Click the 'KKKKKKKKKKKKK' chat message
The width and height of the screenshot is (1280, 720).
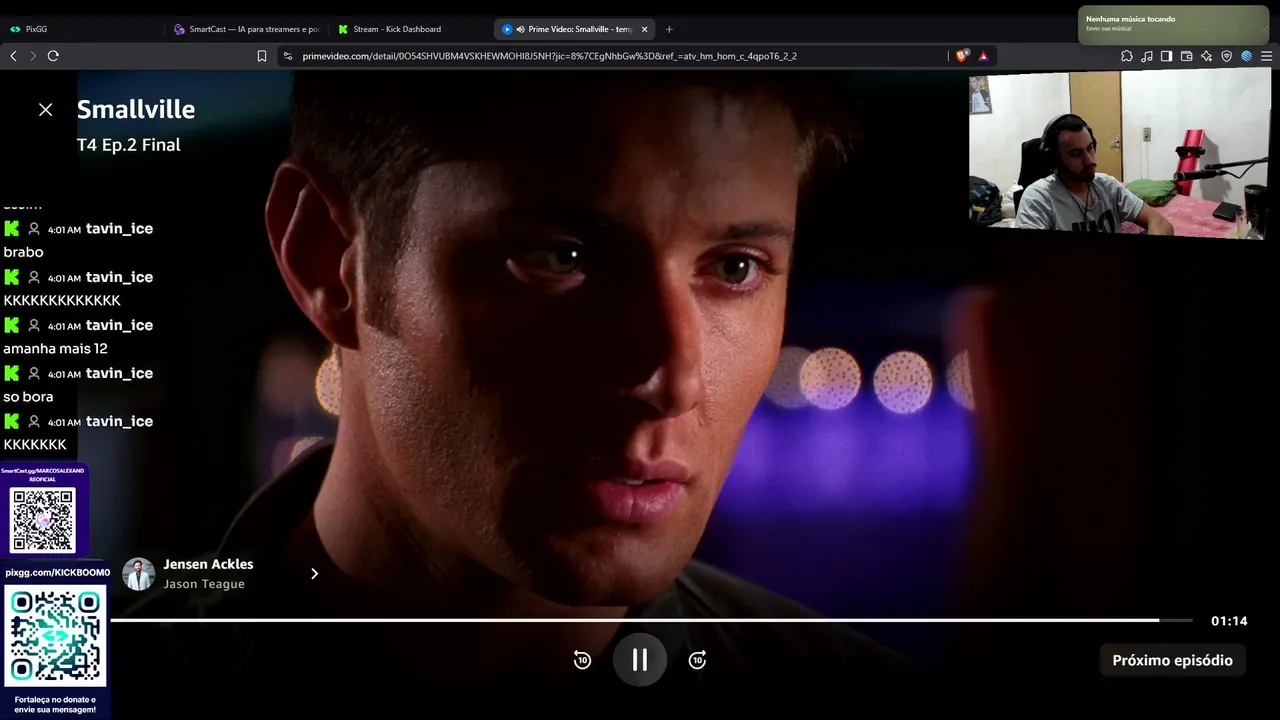coord(62,300)
